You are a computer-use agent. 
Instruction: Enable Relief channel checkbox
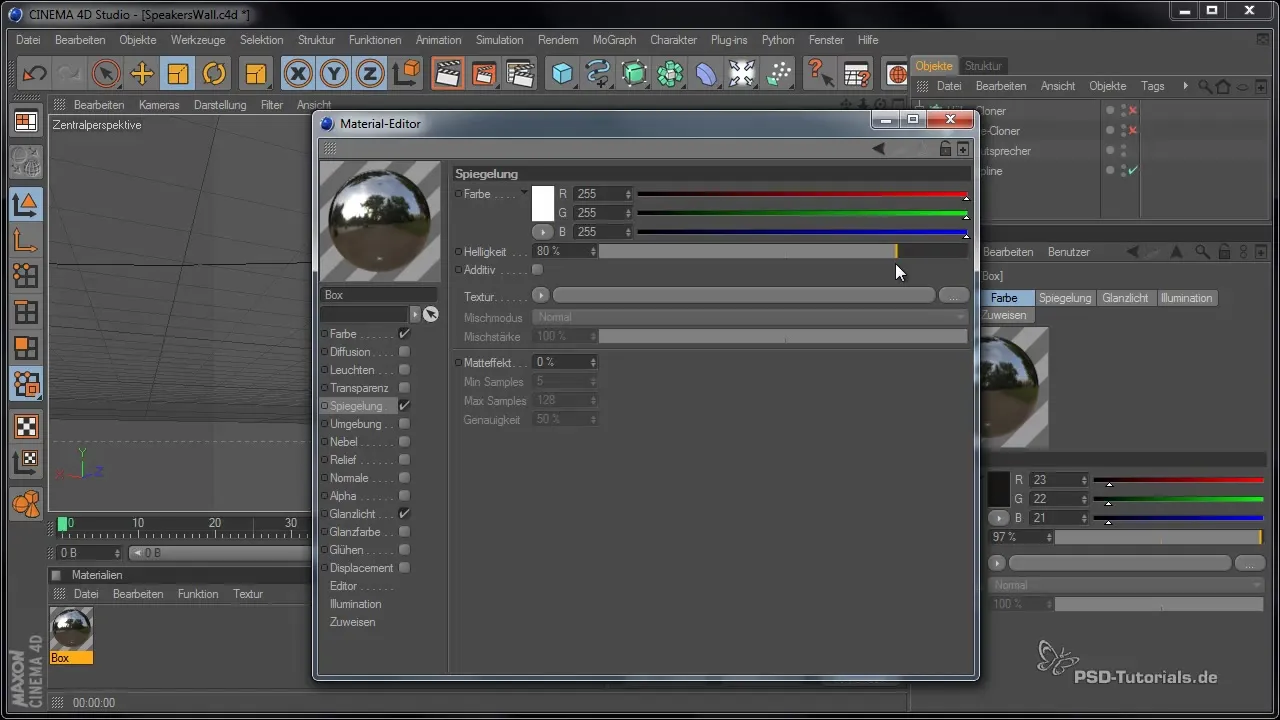[404, 460]
